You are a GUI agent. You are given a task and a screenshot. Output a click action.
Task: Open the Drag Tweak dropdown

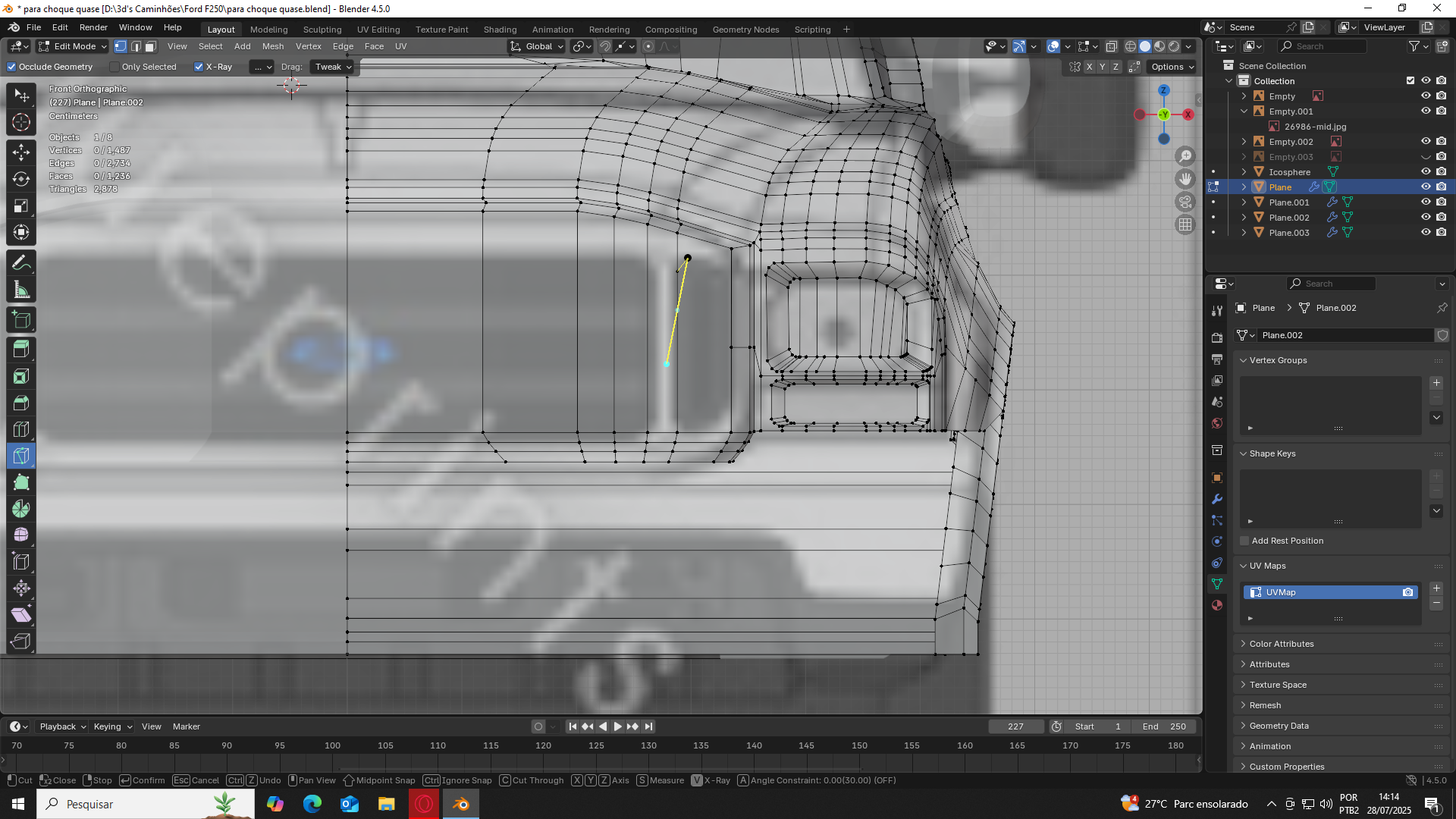coord(332,67)
